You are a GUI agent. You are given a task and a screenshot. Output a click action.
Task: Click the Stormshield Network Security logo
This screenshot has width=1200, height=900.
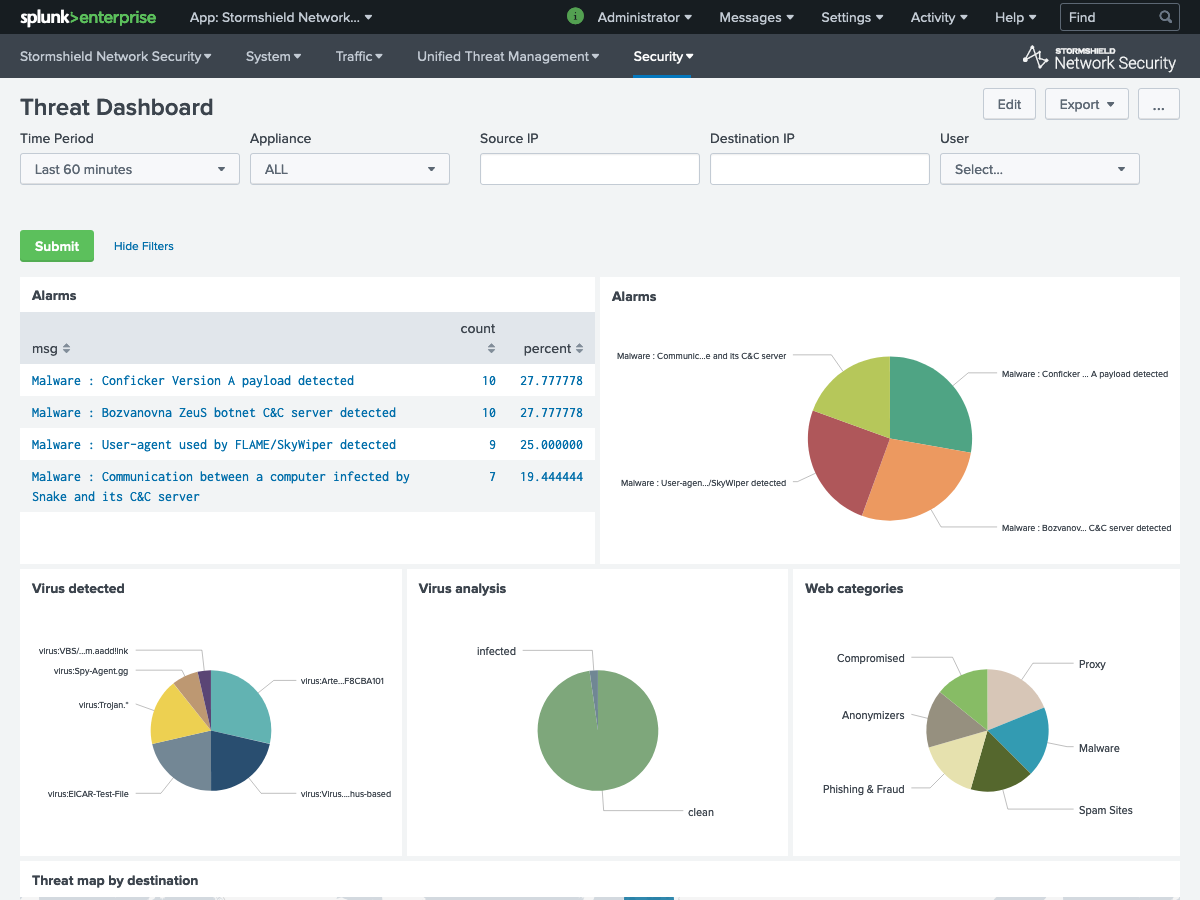[x=1099, y=57]
